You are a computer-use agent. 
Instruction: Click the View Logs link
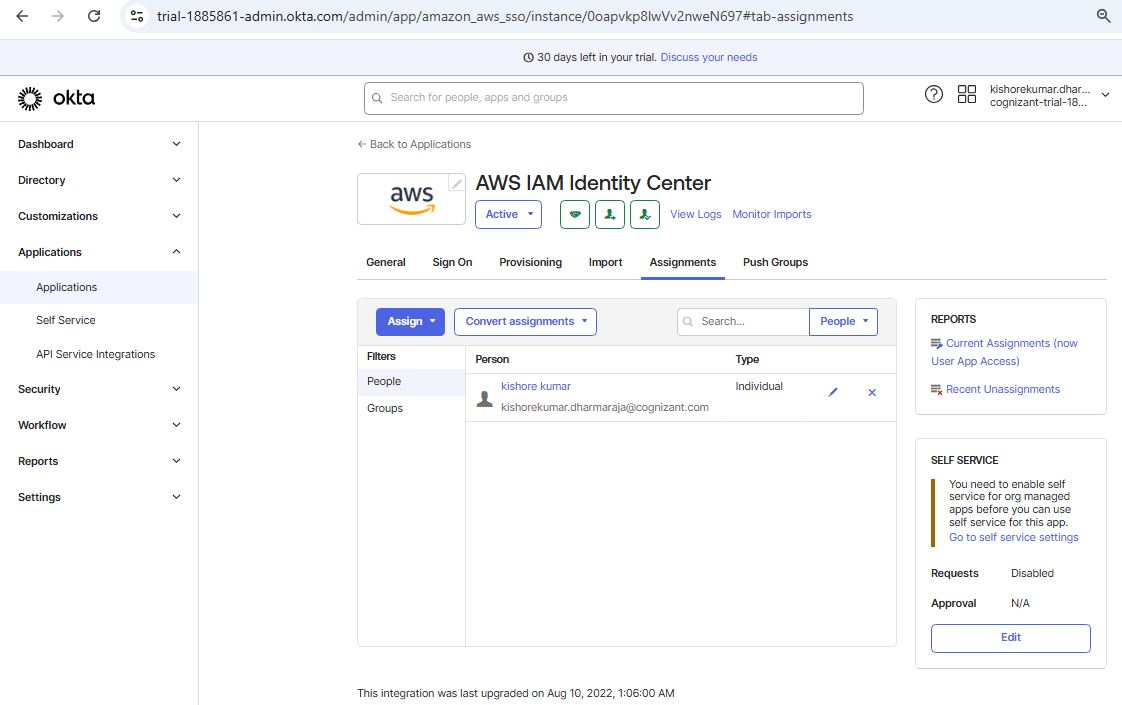pos(695,214)
